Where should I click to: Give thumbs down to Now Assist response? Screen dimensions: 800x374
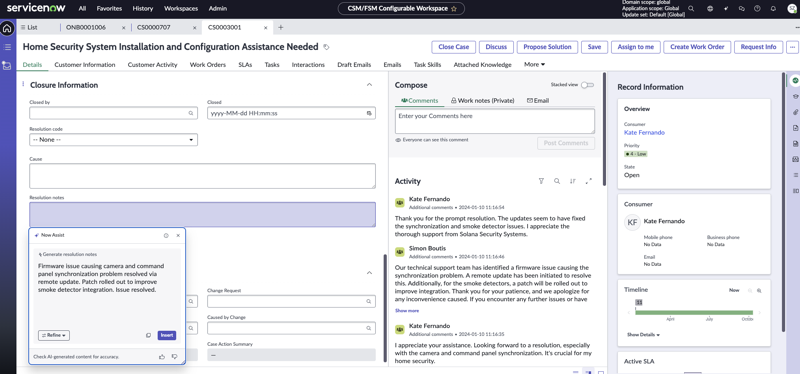coord(174,357)
